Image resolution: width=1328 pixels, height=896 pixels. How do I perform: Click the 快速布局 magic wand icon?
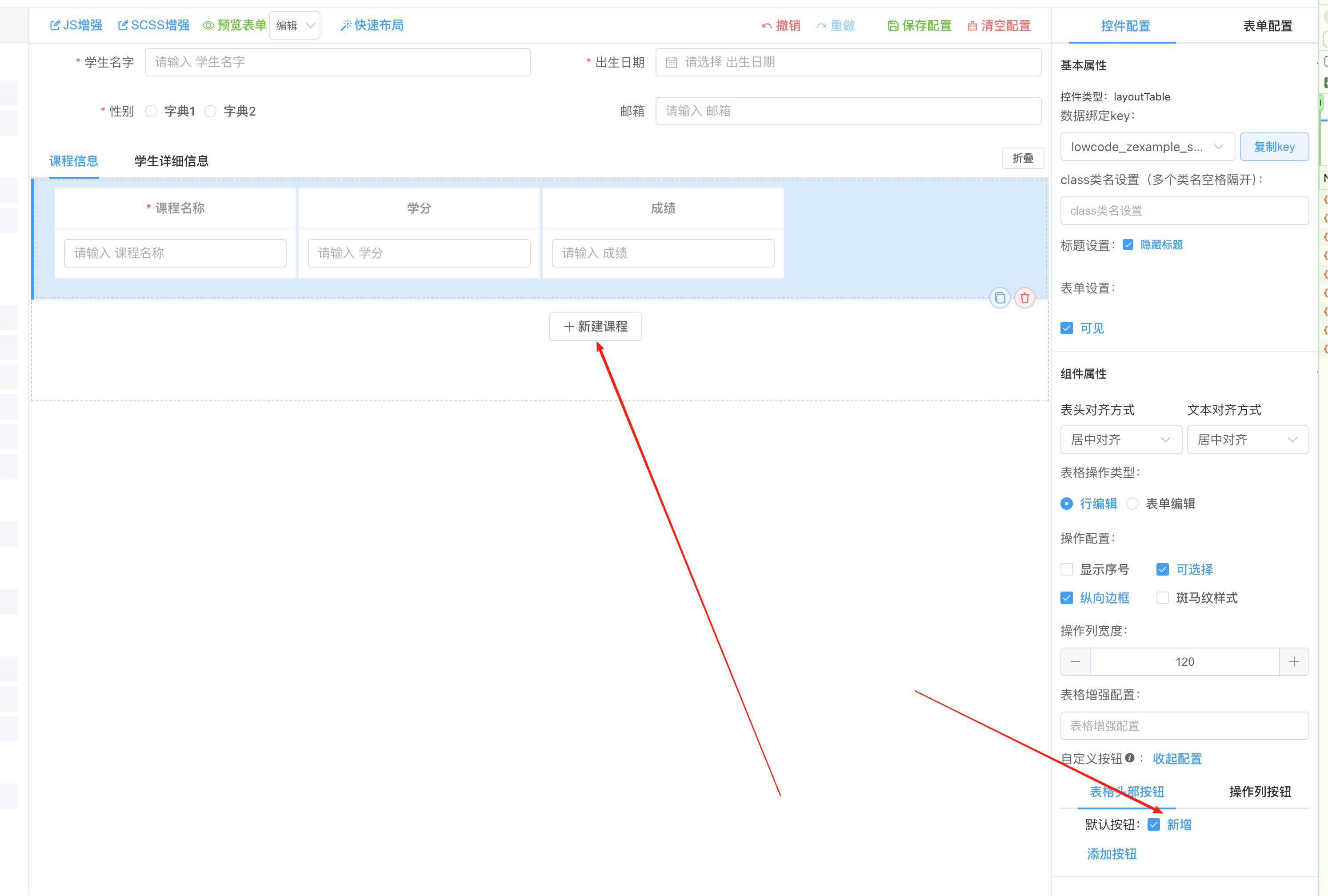click(346, 25)
